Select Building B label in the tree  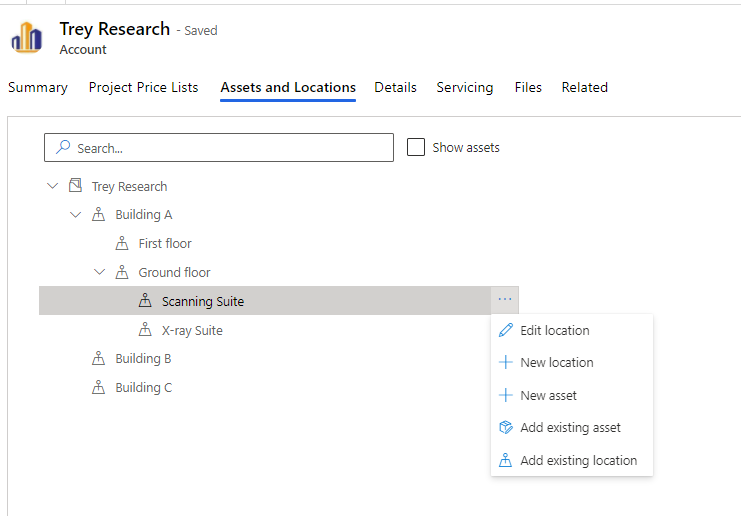coord(143,359)
